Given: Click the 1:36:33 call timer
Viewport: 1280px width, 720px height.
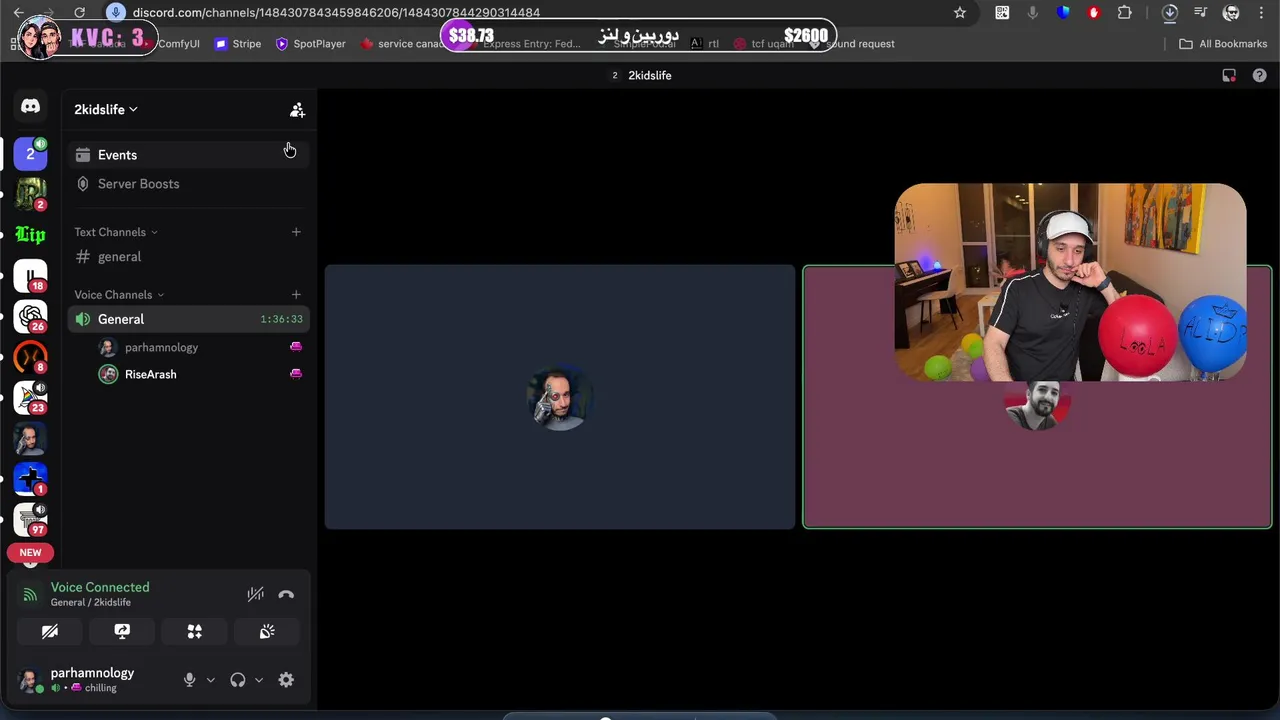Looking at the screenshot, I should (x=281, y=319).
